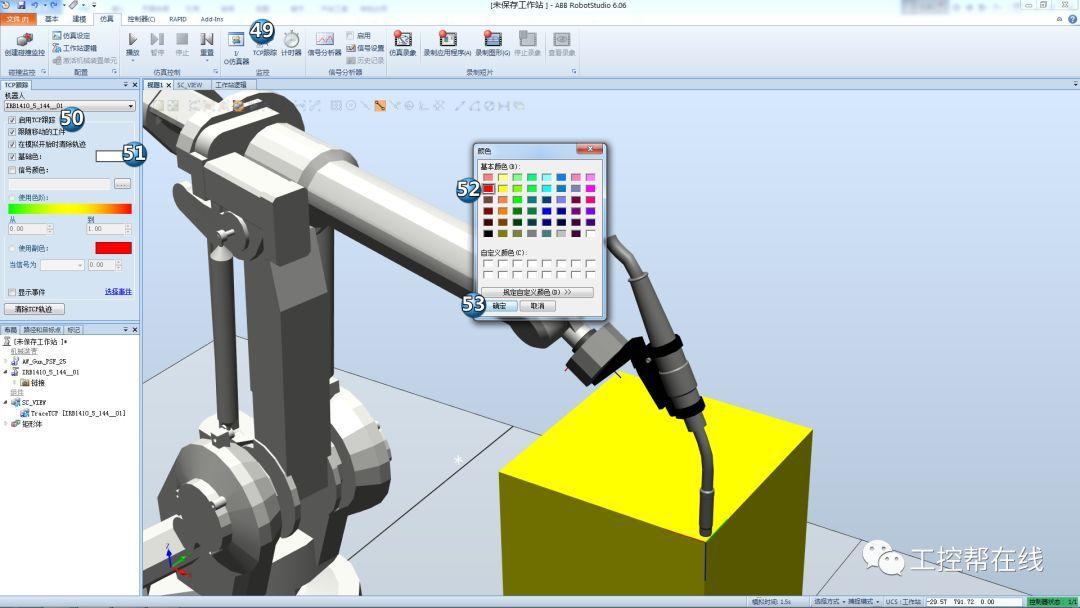Open the 信号分析器 signal analyzer icon
The height and width of the screenshot is (608, 1080).
324,40
